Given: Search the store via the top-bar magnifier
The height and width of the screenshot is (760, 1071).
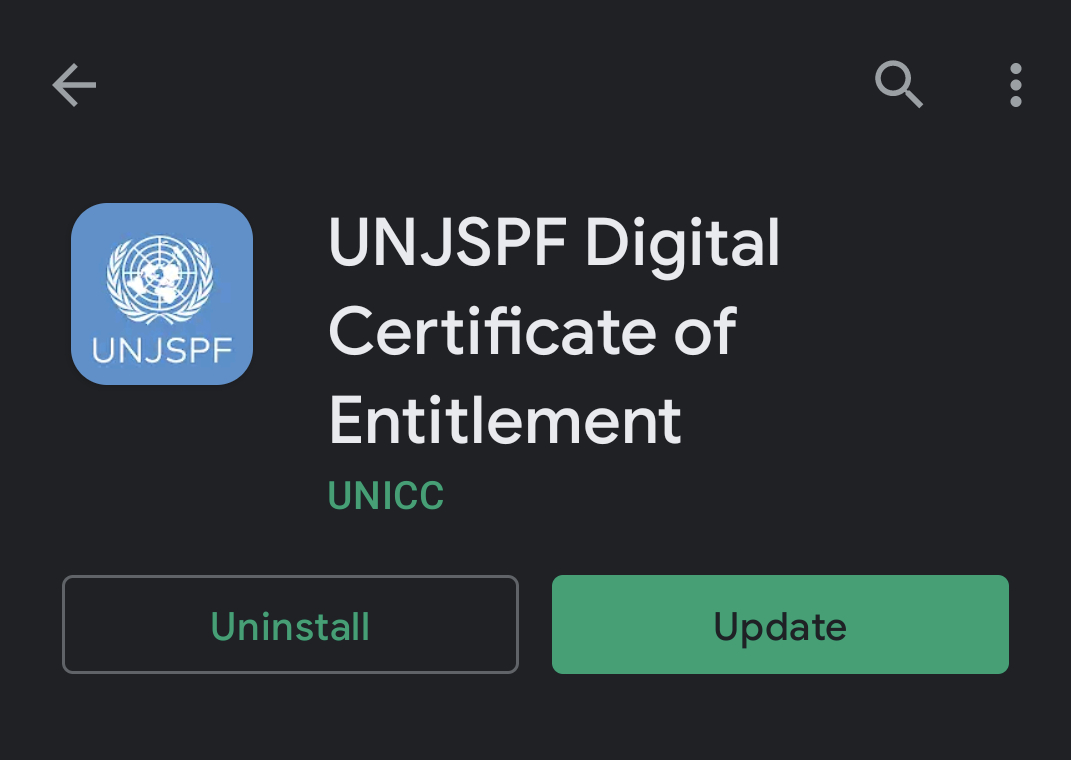Looking at the screenshot, I should [x=898, y=85].
